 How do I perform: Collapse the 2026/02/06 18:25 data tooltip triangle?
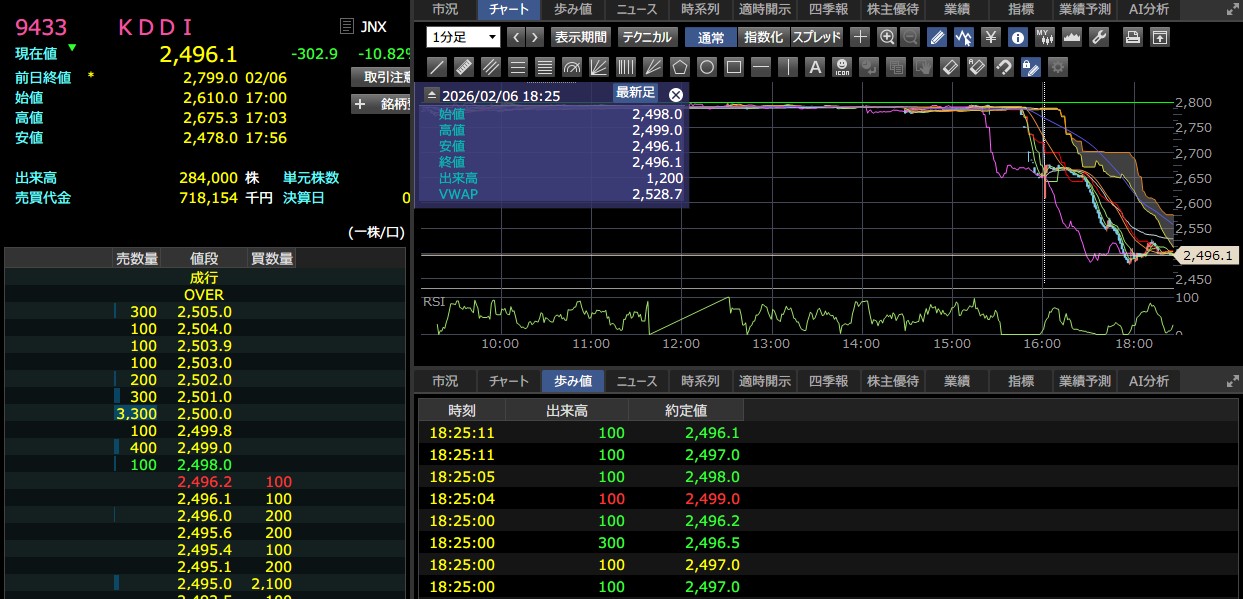pos(431,95)
